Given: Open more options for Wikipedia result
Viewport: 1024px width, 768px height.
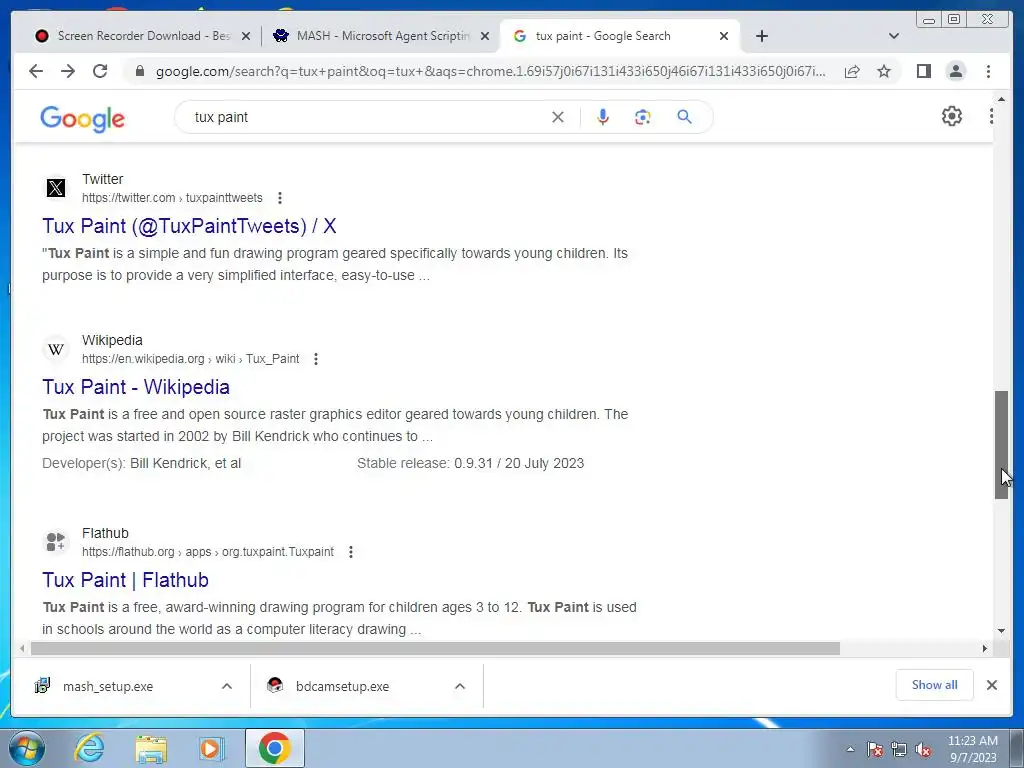Looking at the screenshot, I should (316, 359).
